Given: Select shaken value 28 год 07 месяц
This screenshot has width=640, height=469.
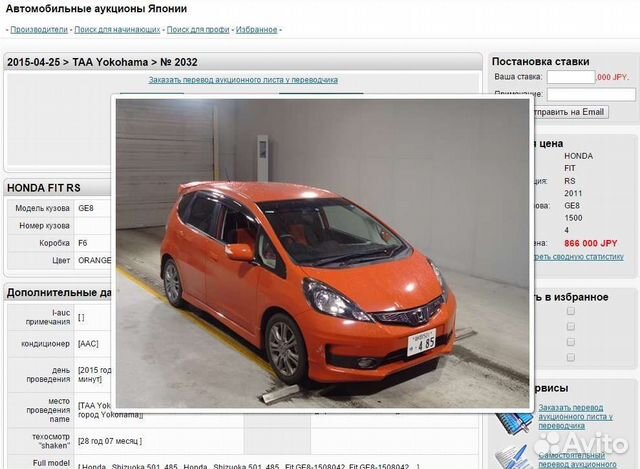Looking at the screenshot, I should pyautogui.click(x=110, y=441).
